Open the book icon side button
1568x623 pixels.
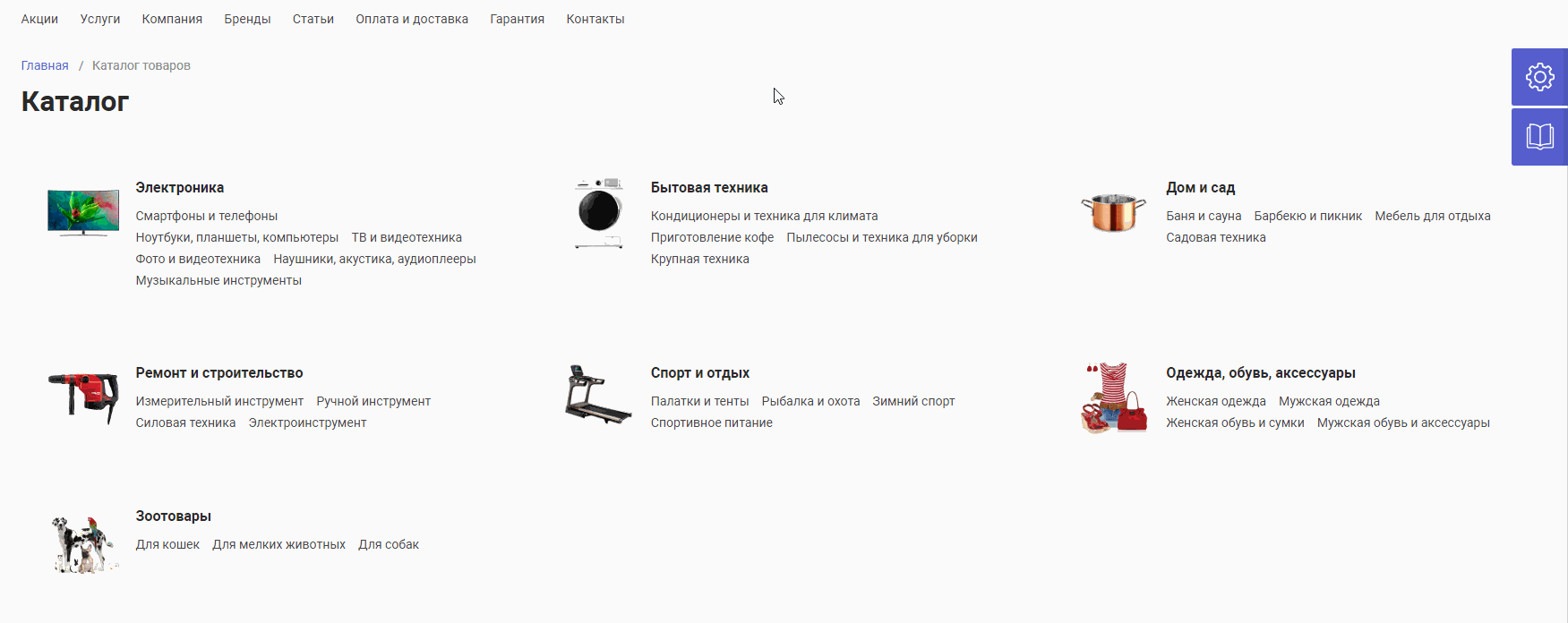[1539, 137]
